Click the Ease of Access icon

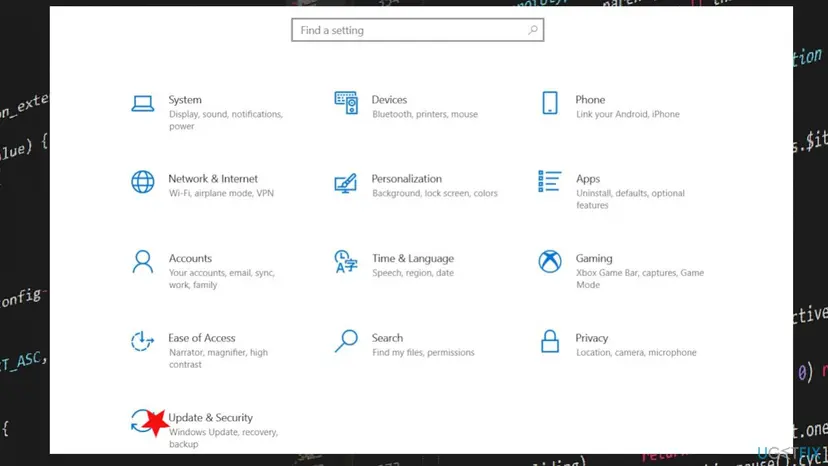(143, 341)
